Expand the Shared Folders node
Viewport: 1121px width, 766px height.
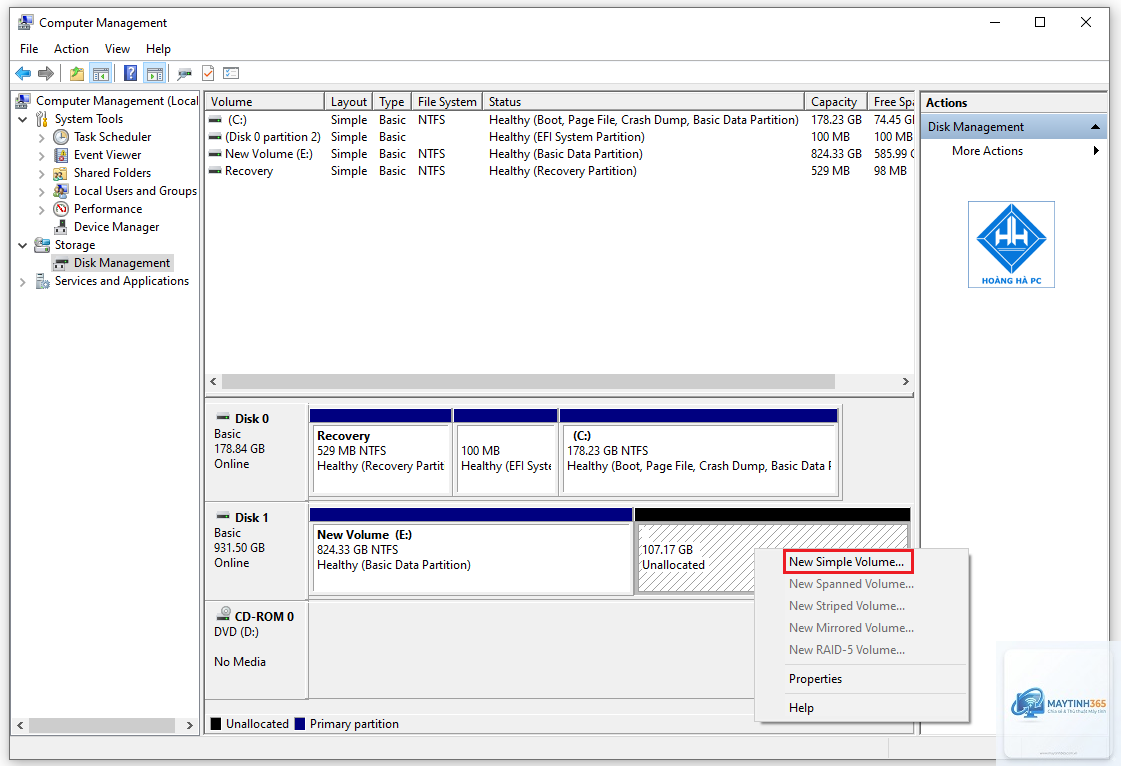(41, 174)
